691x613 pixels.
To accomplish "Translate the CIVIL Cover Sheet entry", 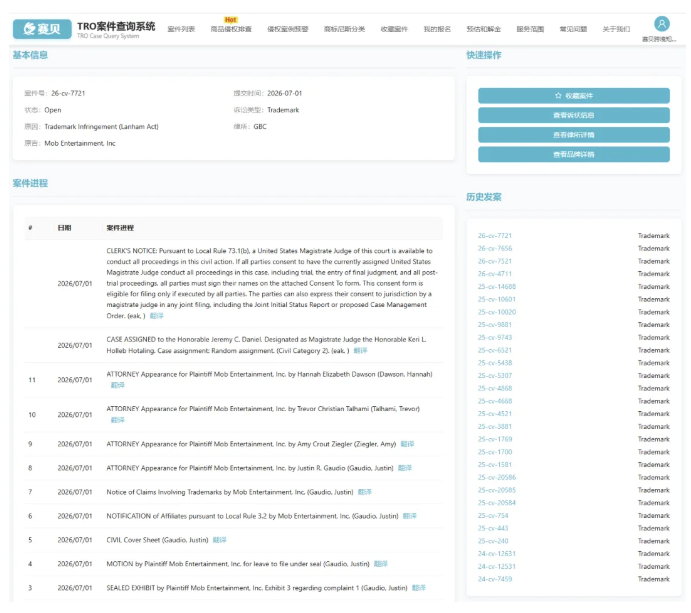I will click(219, 540).
